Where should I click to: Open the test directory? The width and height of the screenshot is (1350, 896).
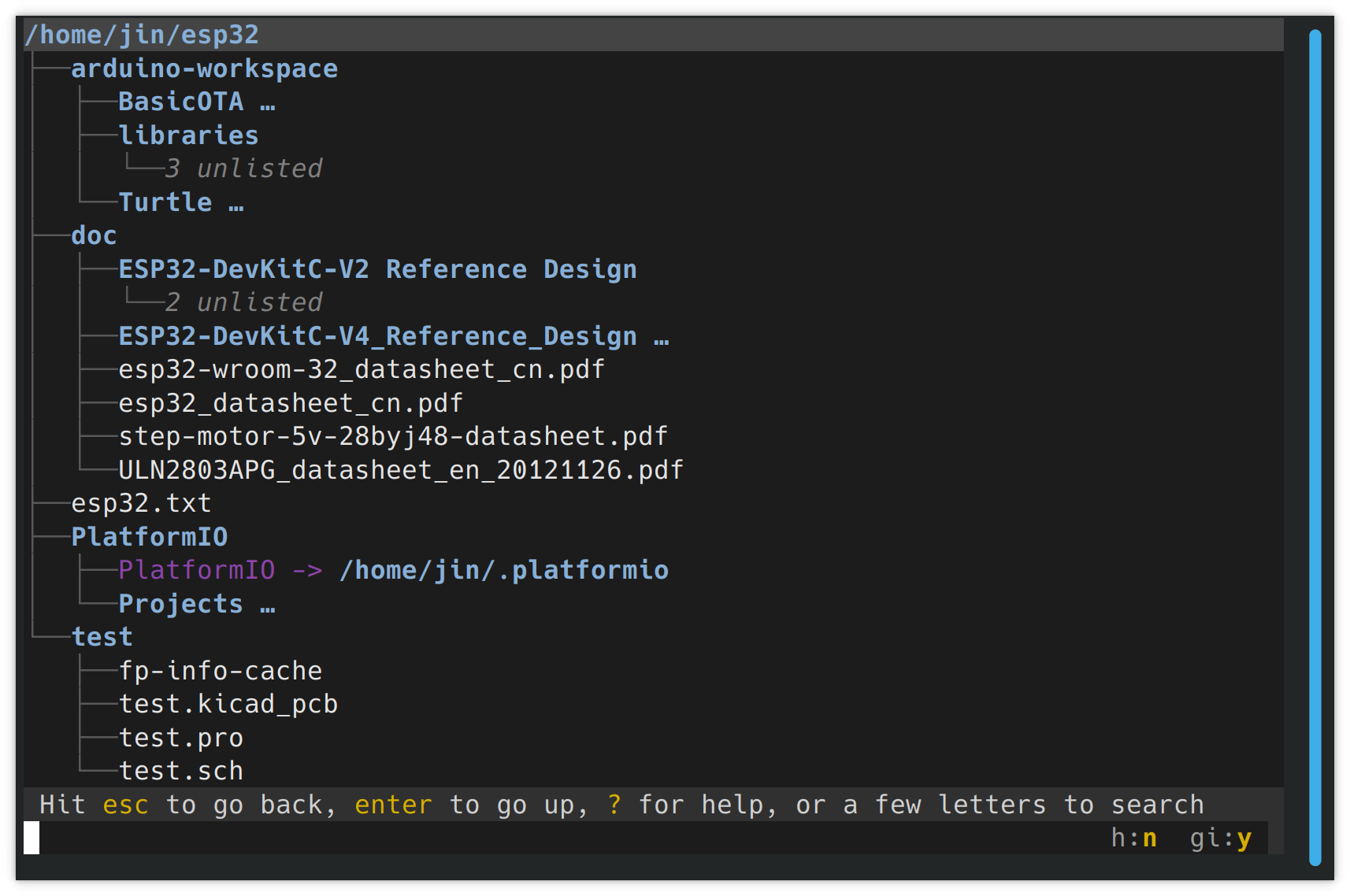click(102, 637)
